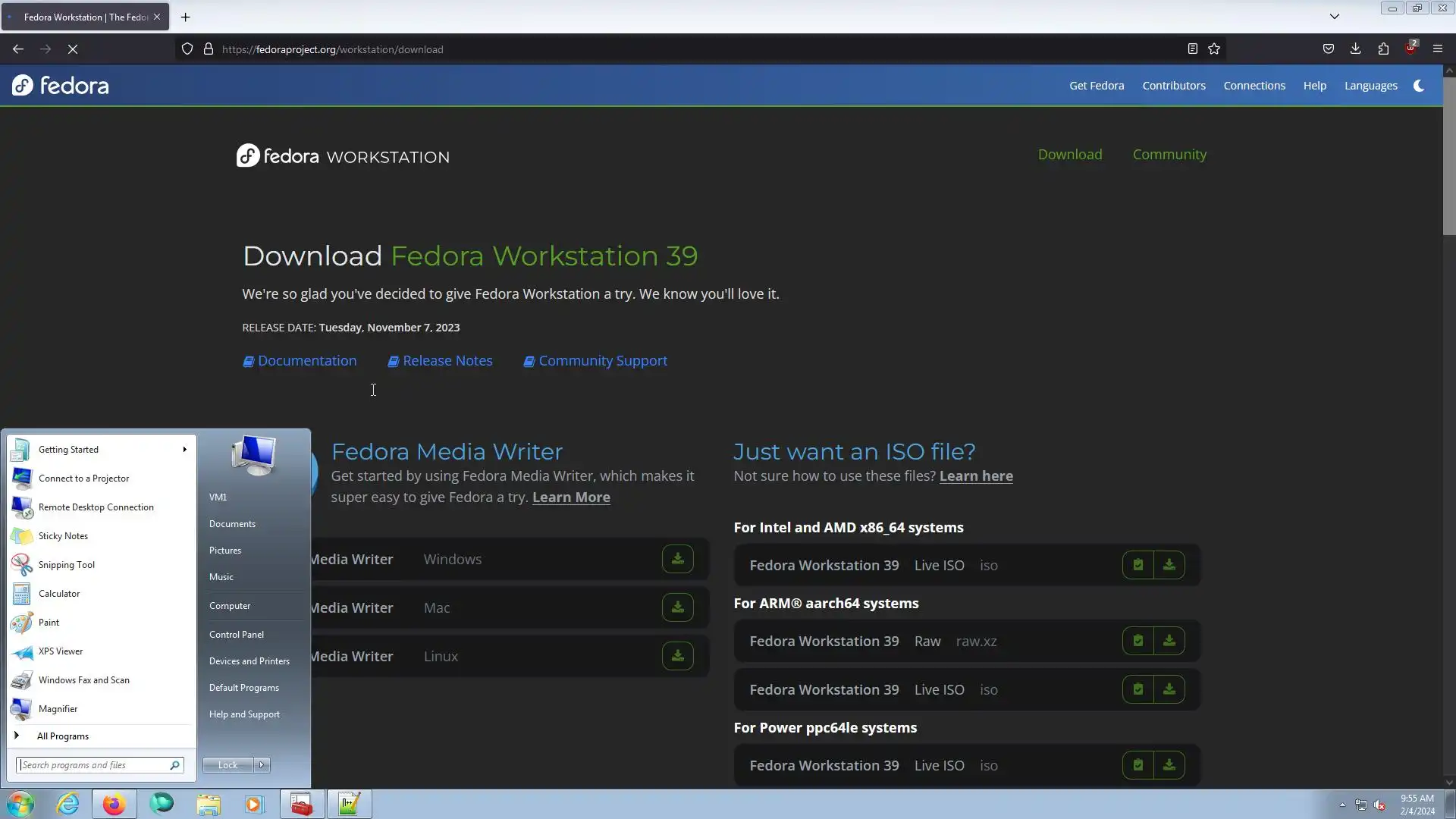Verify checksum for the ARM Raw image
The height and width of the screenshot is (819, 1456).
coord(1137,641)
